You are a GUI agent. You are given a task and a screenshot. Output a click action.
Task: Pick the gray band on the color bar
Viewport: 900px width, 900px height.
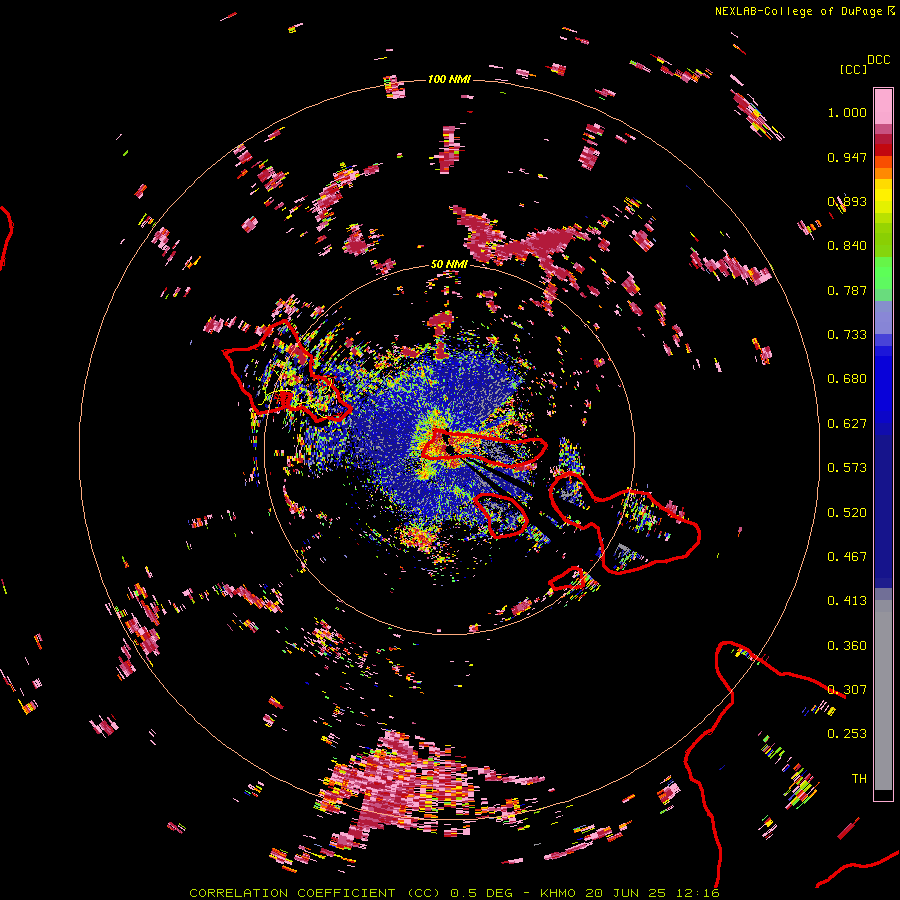(x=883, y=695)
